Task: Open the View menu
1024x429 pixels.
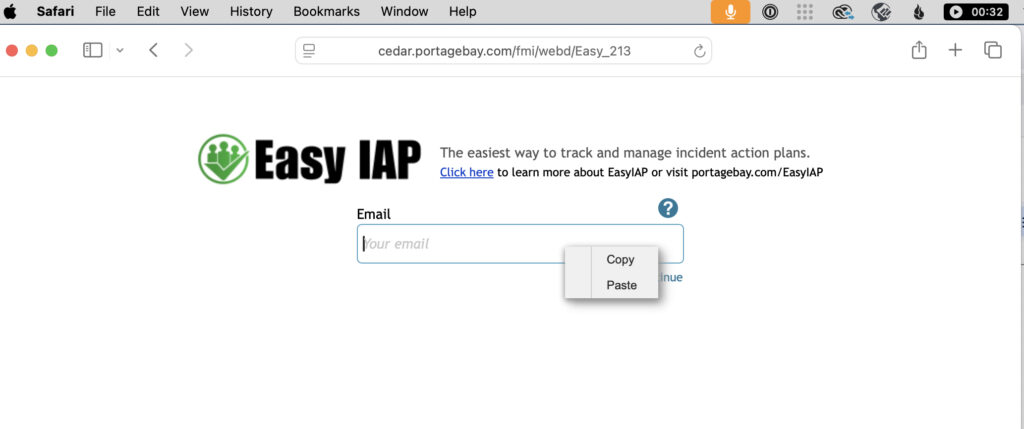Action: point(195,11)
